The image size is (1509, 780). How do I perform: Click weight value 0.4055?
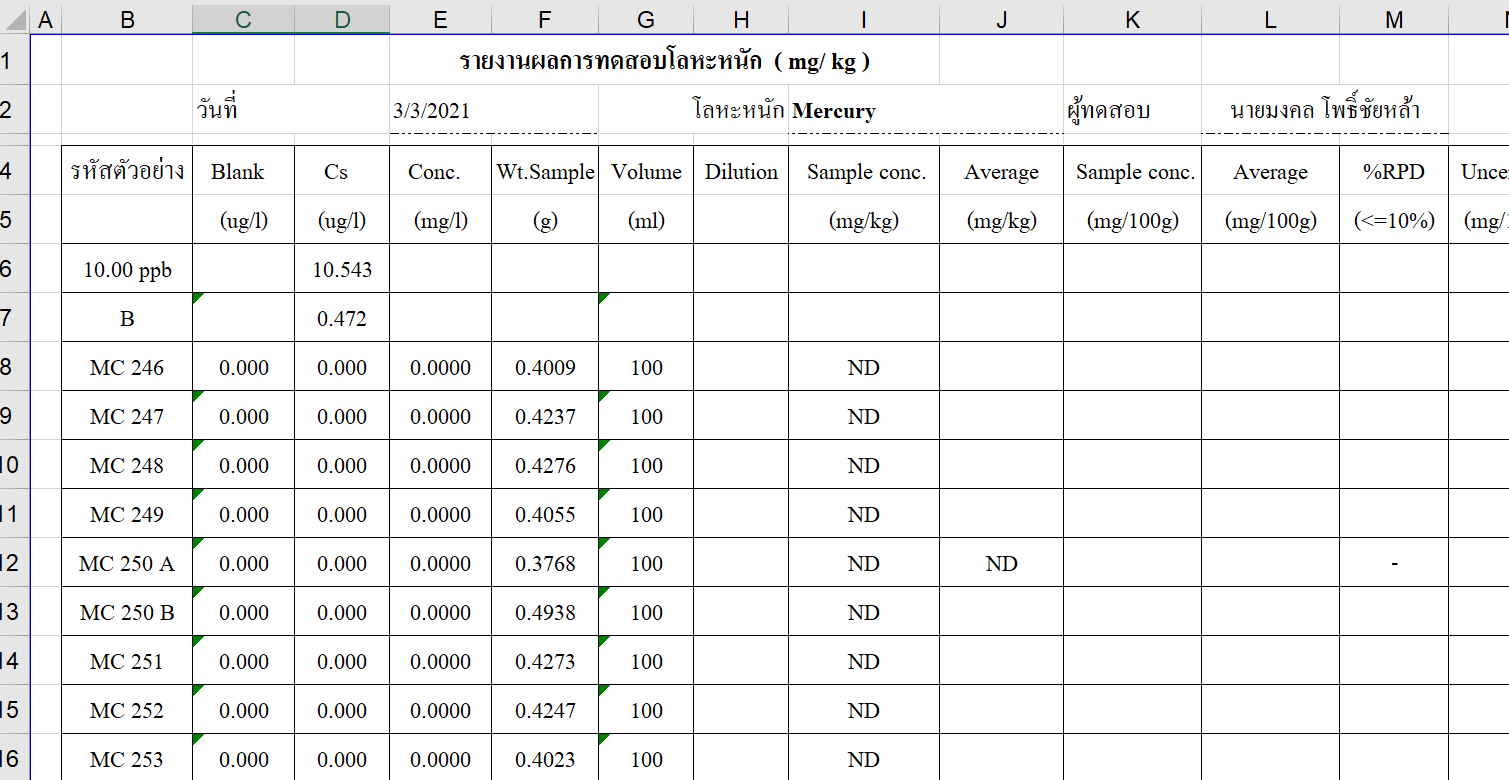[545, 514]
